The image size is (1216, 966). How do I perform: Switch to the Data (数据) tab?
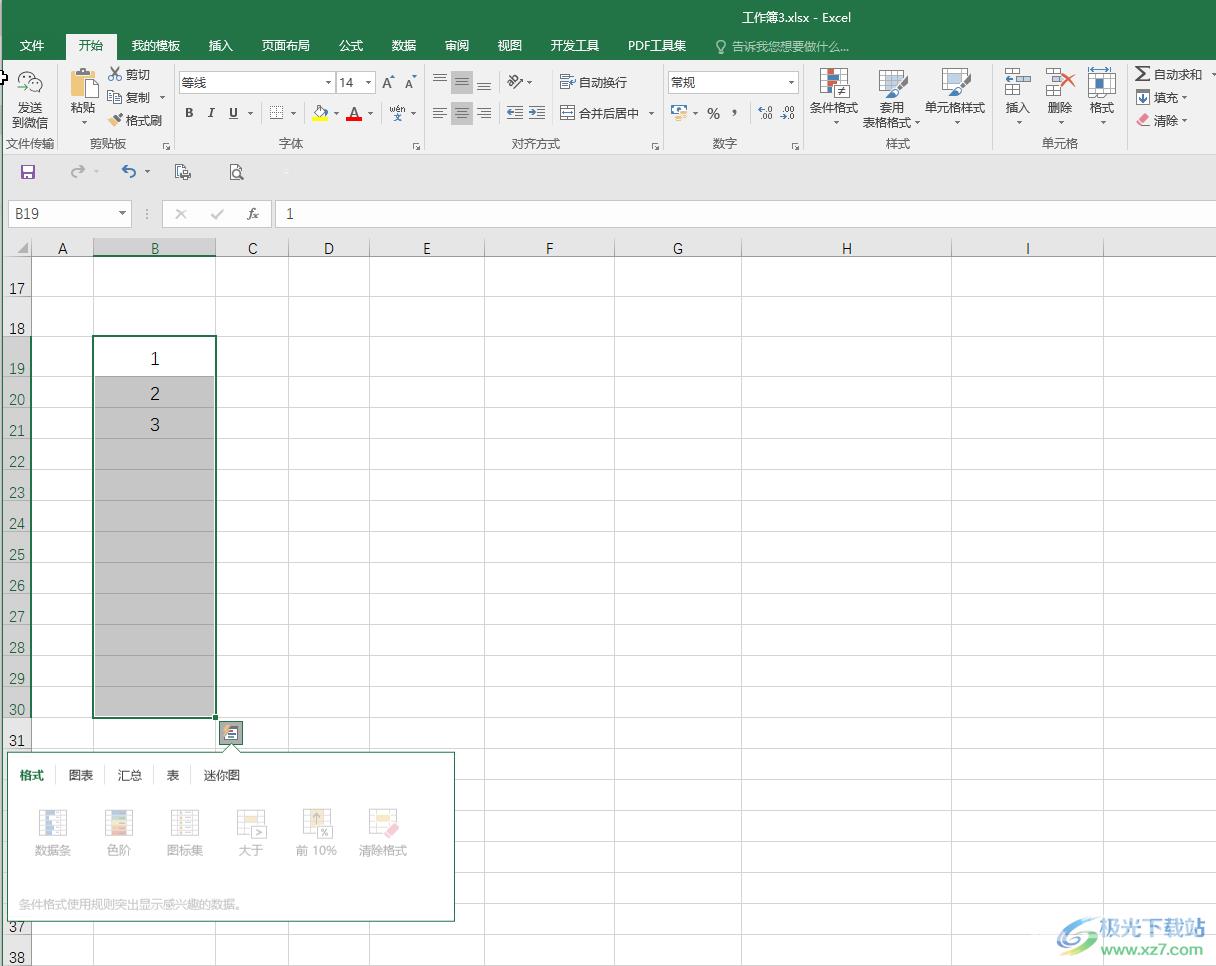[x=404, y=46]
